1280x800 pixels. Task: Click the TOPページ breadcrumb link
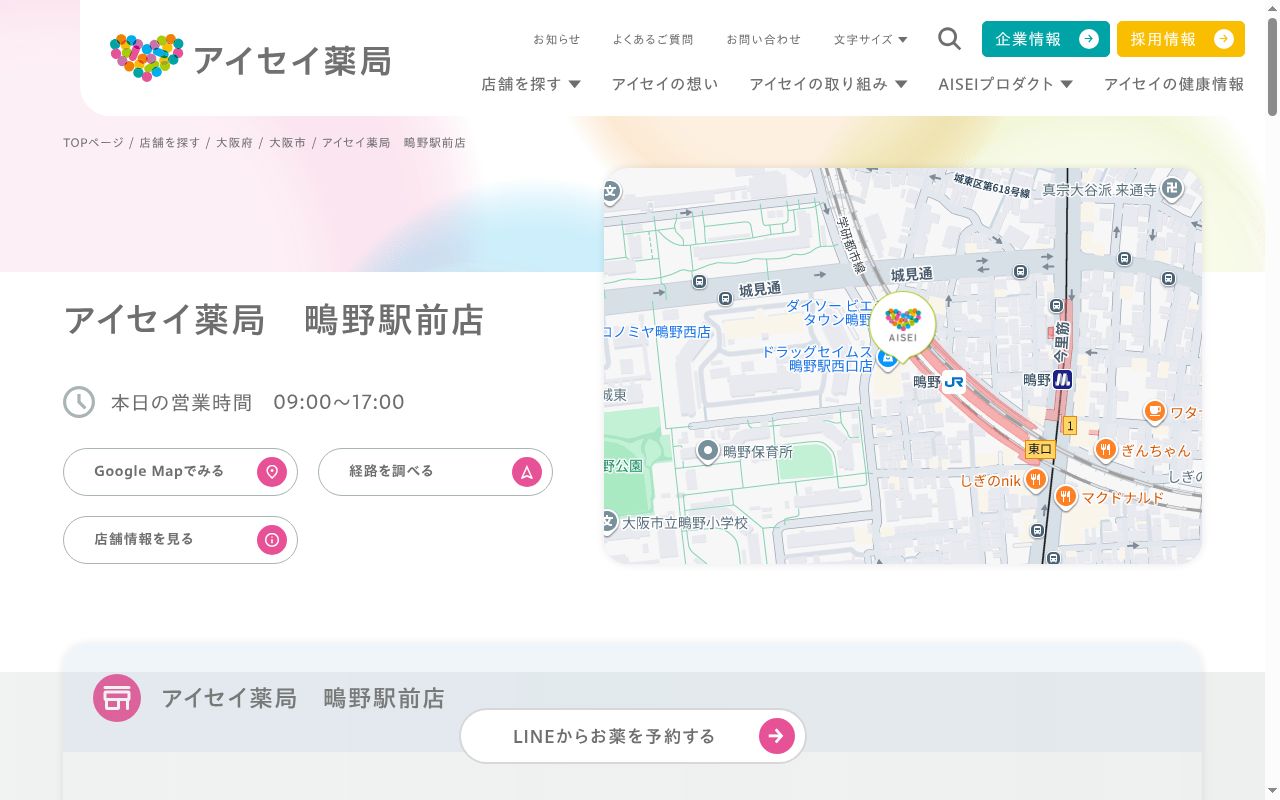(93, 143)
